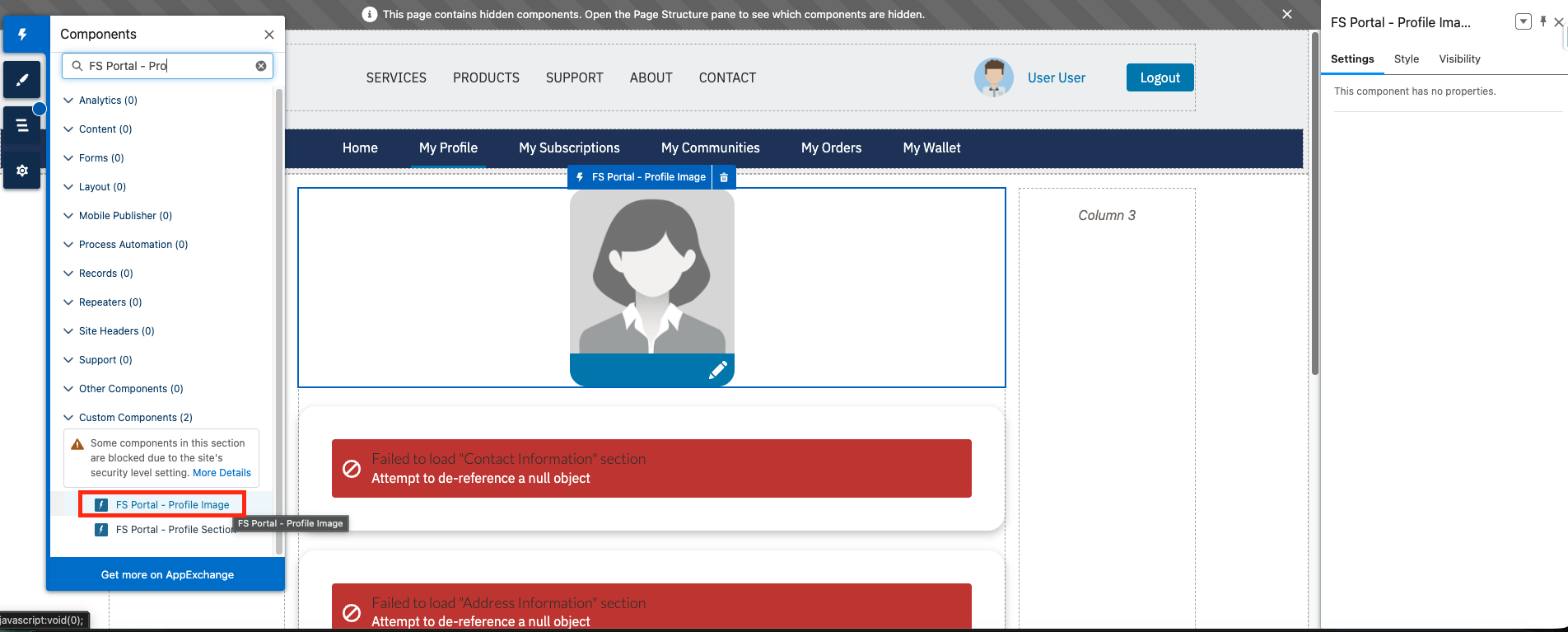Go to the My Wallet tab
Viewport: 1568px width, 632px height.
[932, 148]
